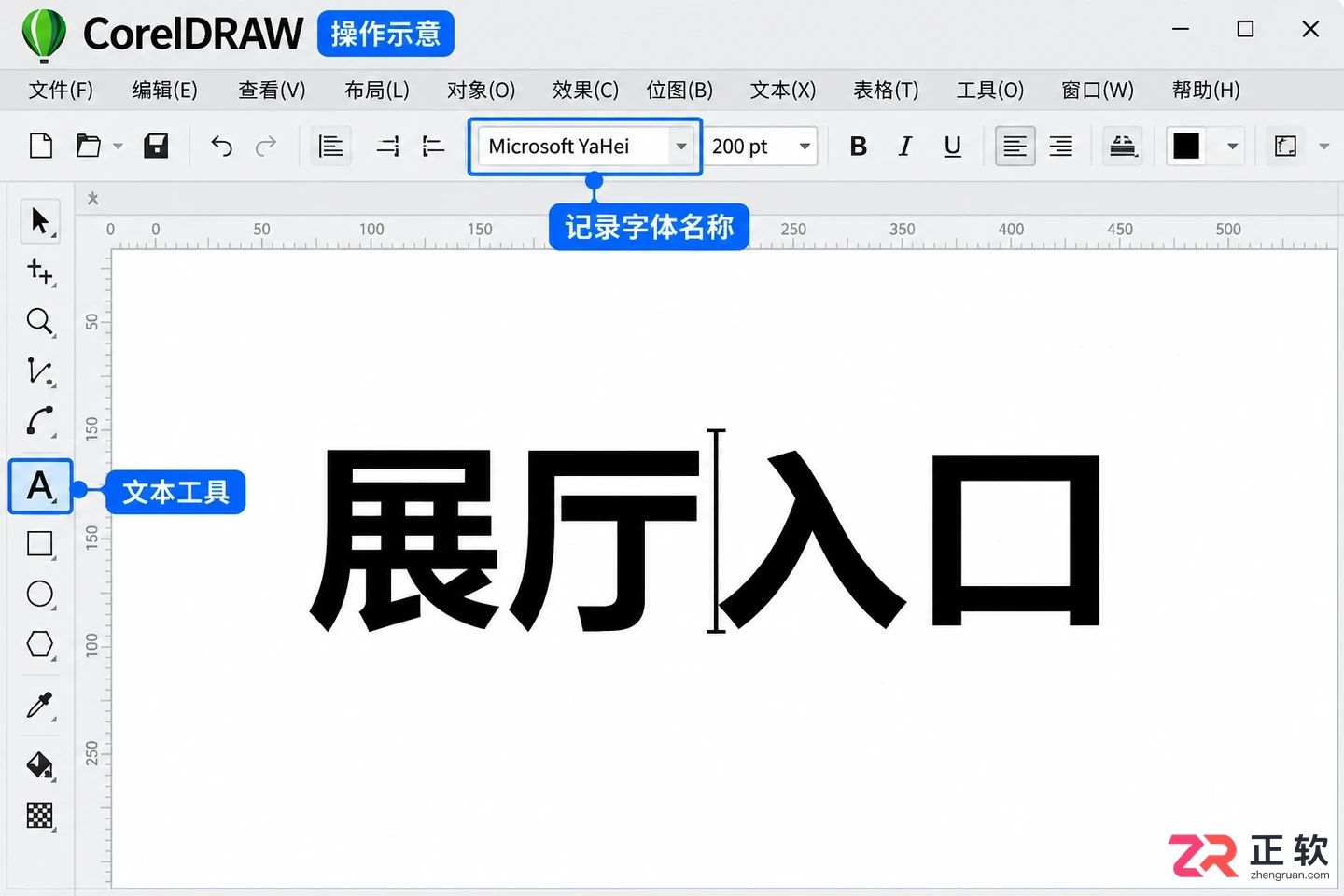Select the crosshair plus tool
The width and height of the screenshot is (1344, 896).
click(x=40, y=272)
